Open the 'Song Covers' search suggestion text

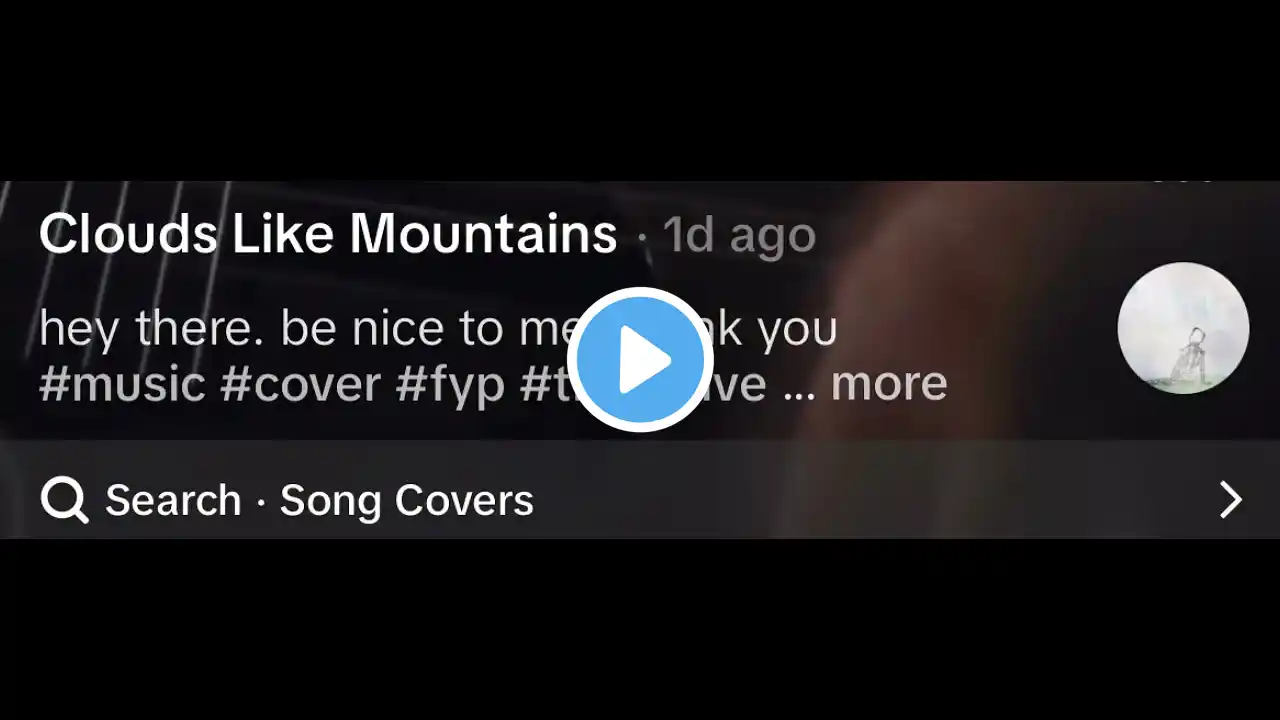406,500
